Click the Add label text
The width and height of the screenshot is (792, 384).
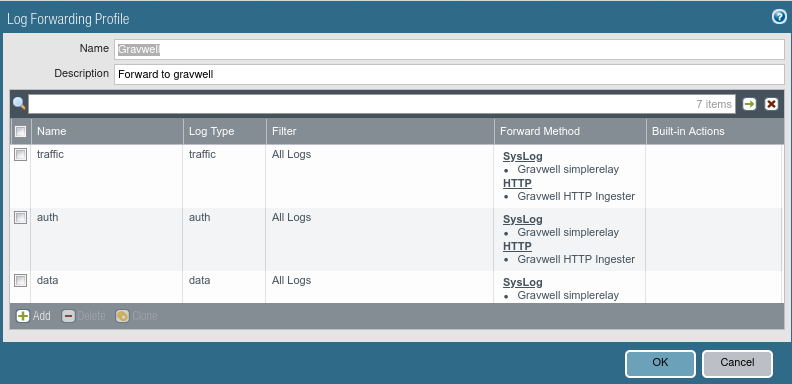pos(41,316)
